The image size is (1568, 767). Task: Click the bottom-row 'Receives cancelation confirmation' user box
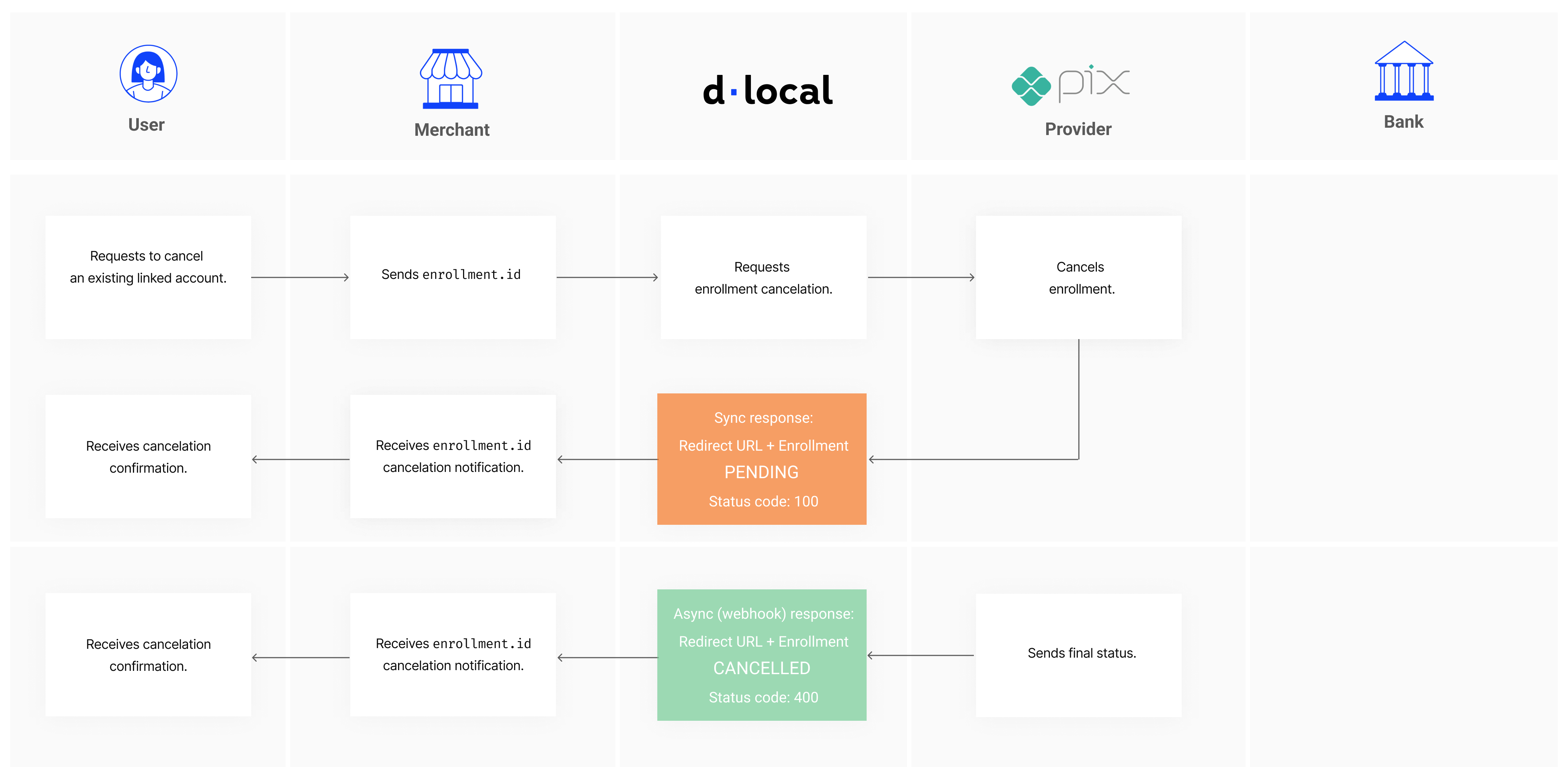pyautogui.click(x=148, y=654)
